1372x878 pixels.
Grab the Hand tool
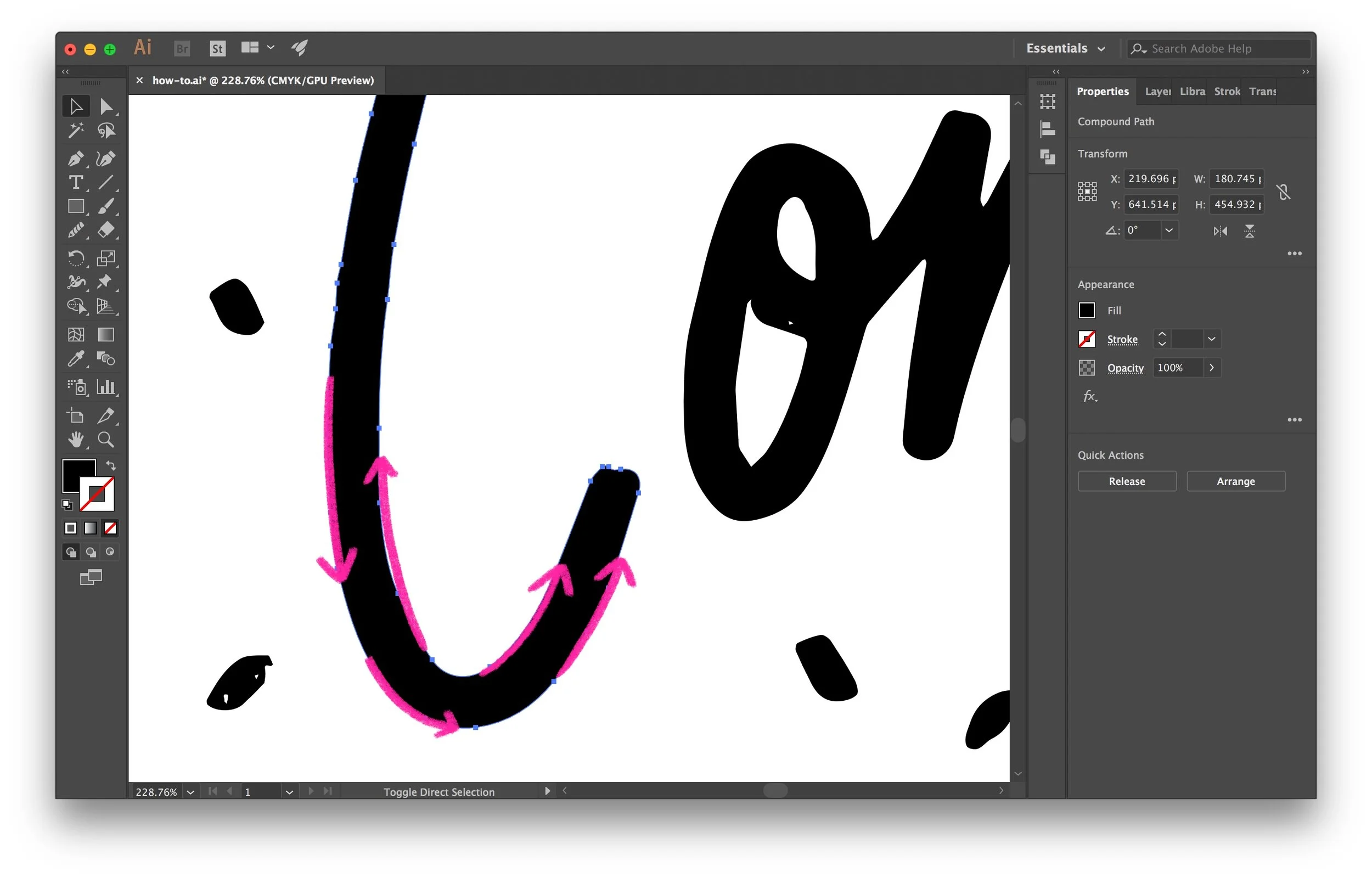coord(76,440)
